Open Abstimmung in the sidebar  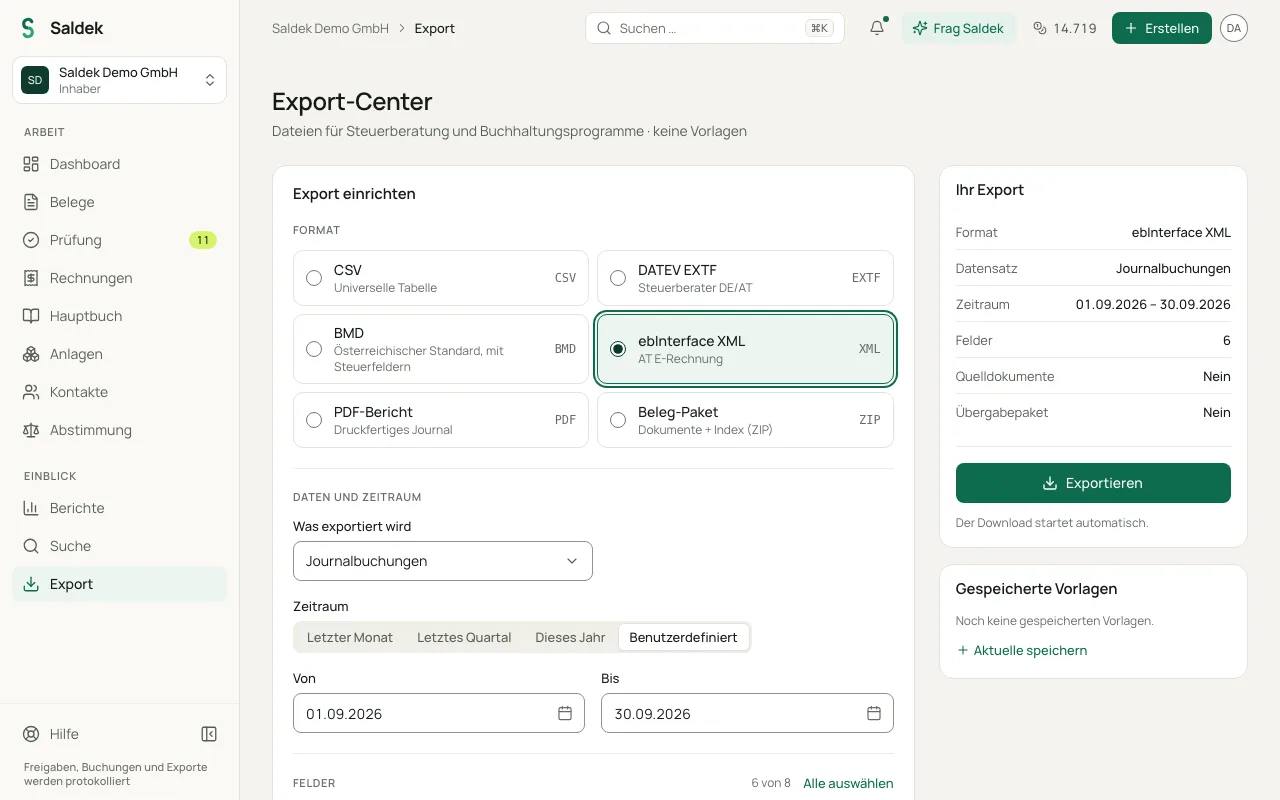tap(120, 430)
